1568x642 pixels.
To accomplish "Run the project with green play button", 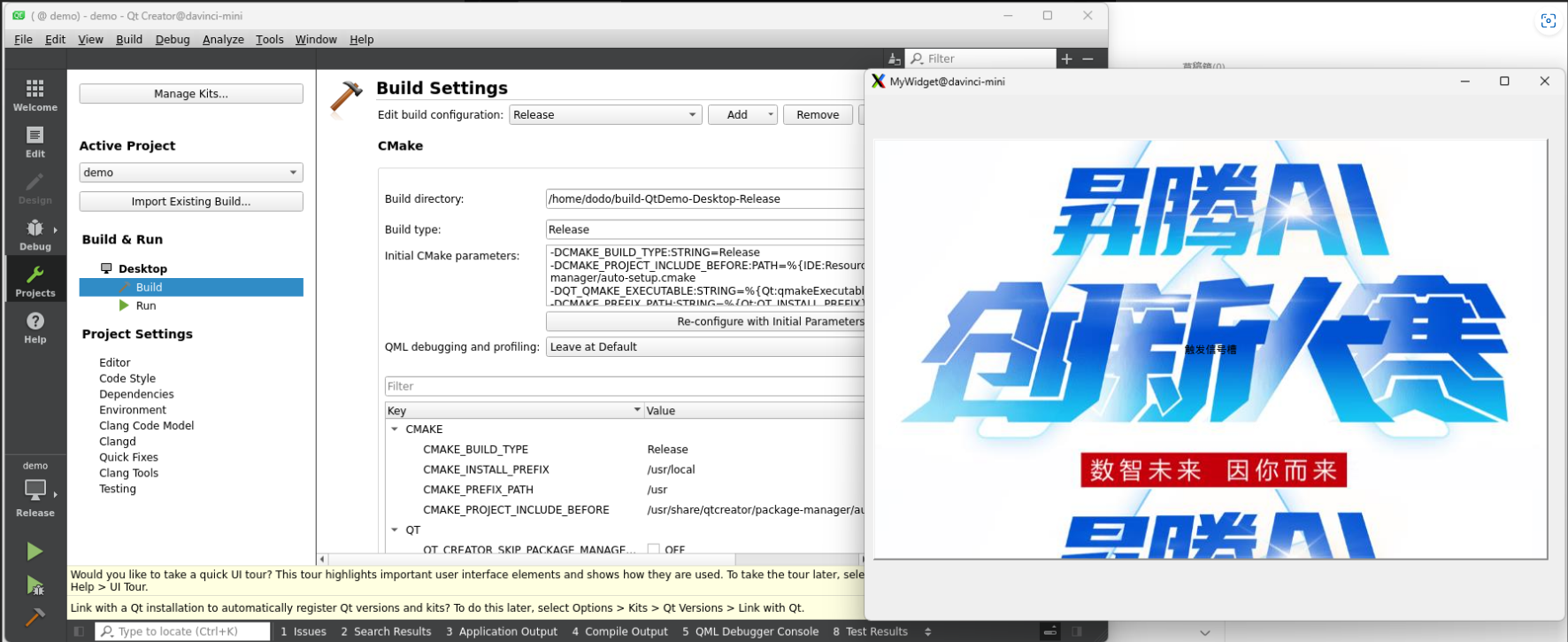I will tap(35, 552).
